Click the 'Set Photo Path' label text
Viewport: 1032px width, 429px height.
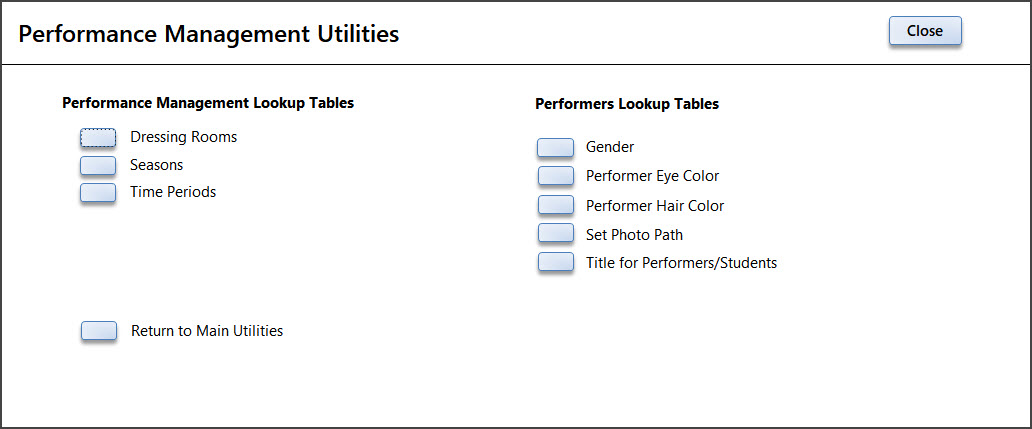pyautogui.click(x=634, y=234)
